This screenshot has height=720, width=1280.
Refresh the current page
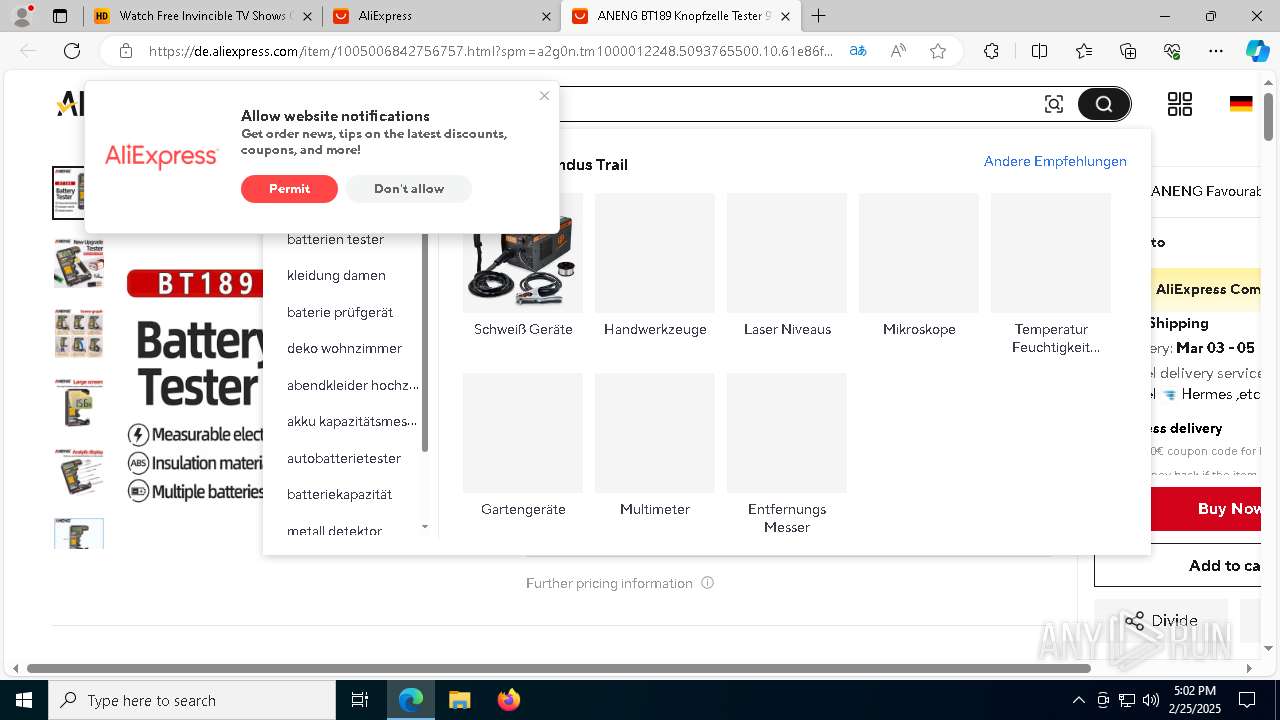click(72, 51)
